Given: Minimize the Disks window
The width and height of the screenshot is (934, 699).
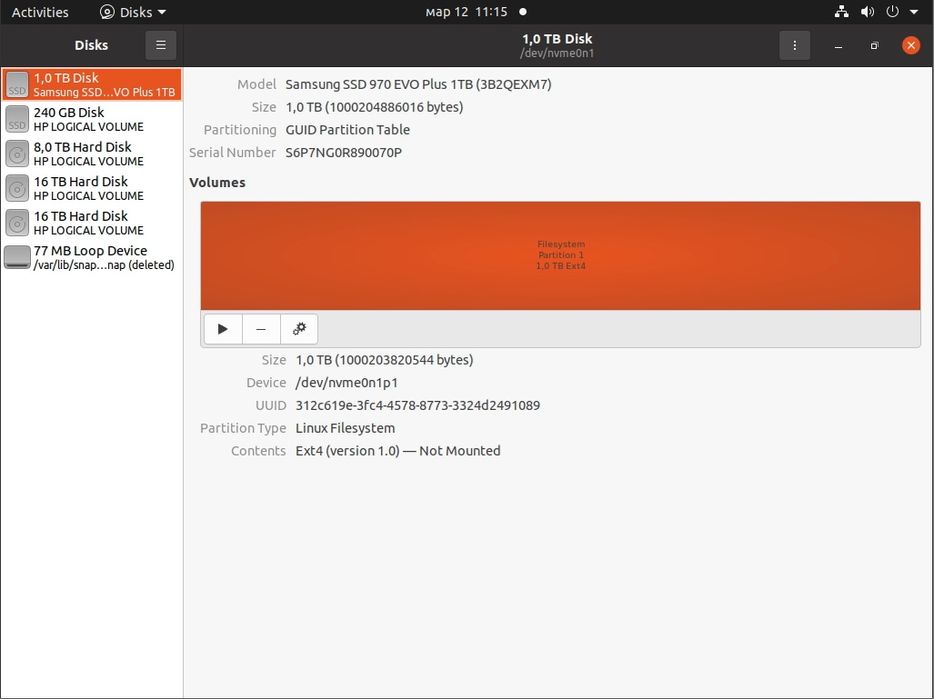Looking at the screenshot, I should [839, 46].
